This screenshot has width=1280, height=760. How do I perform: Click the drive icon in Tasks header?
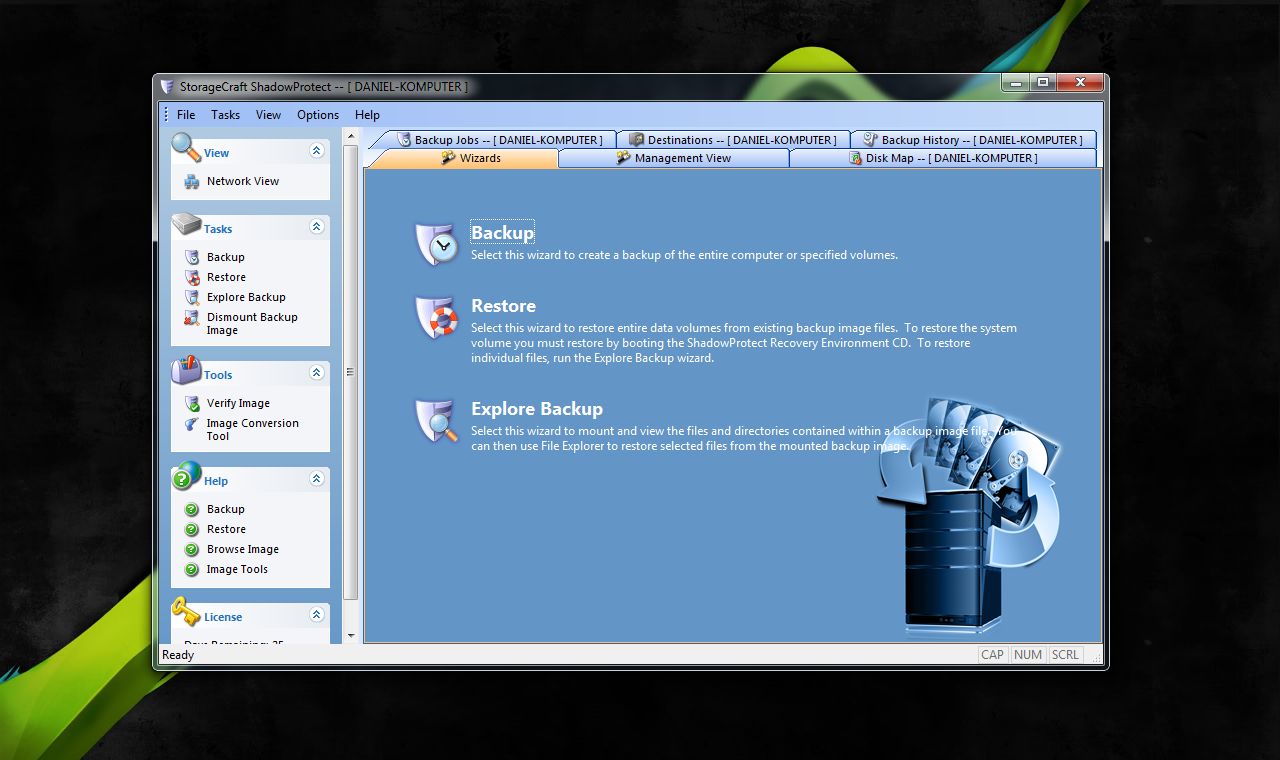coord(186,224)
